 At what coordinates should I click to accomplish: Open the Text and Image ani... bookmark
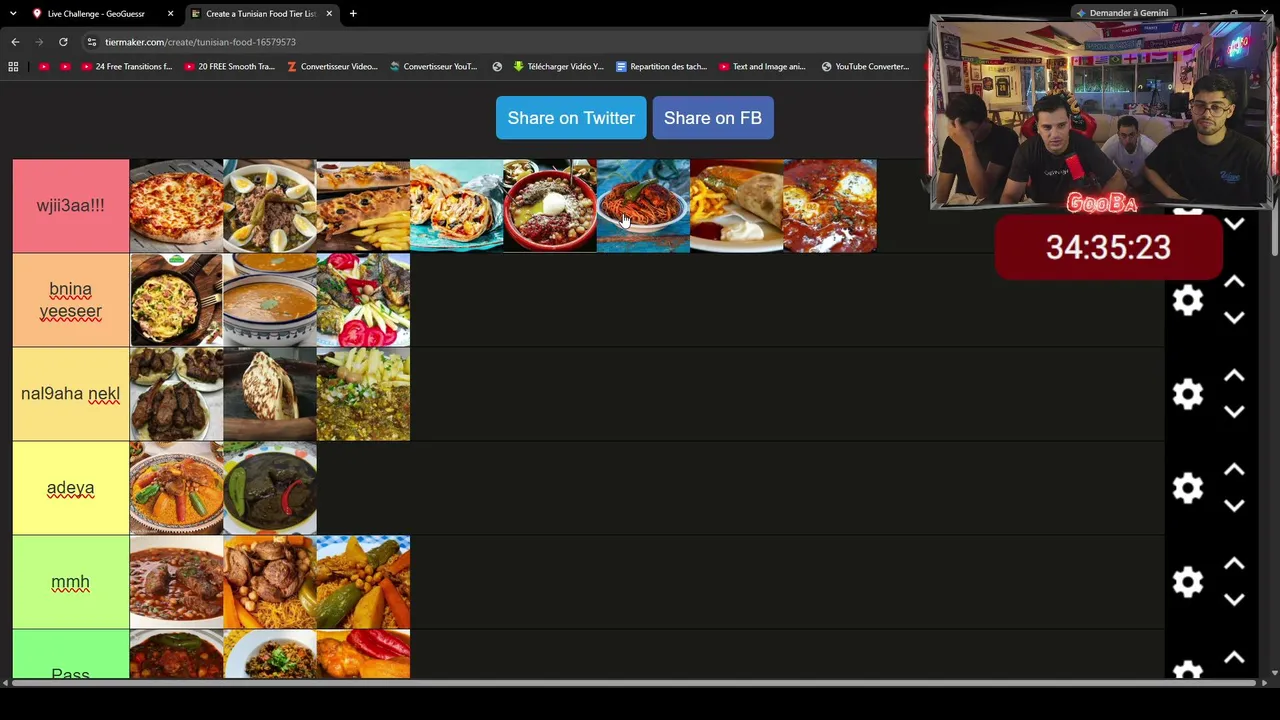(762, 67)
